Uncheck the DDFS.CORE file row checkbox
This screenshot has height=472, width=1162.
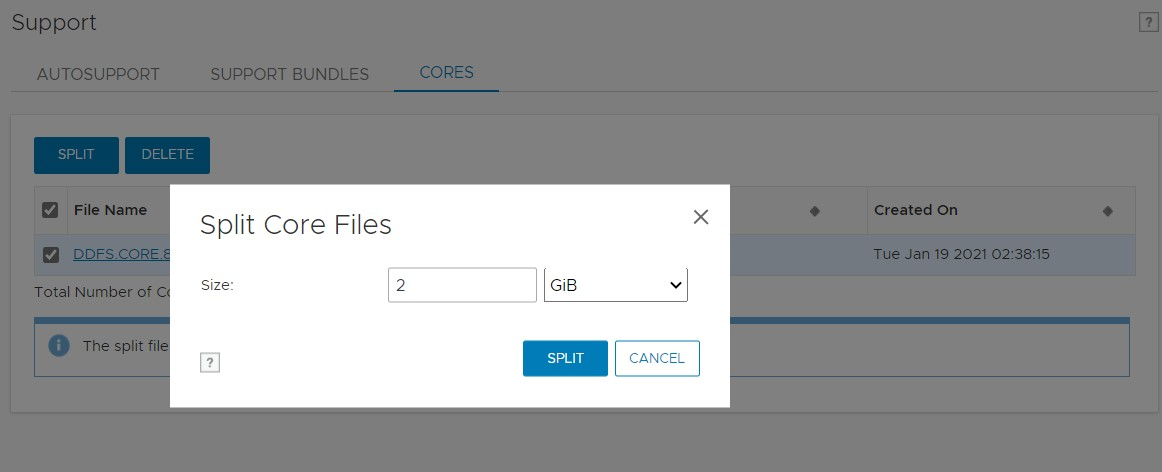(x=50, y=255)
